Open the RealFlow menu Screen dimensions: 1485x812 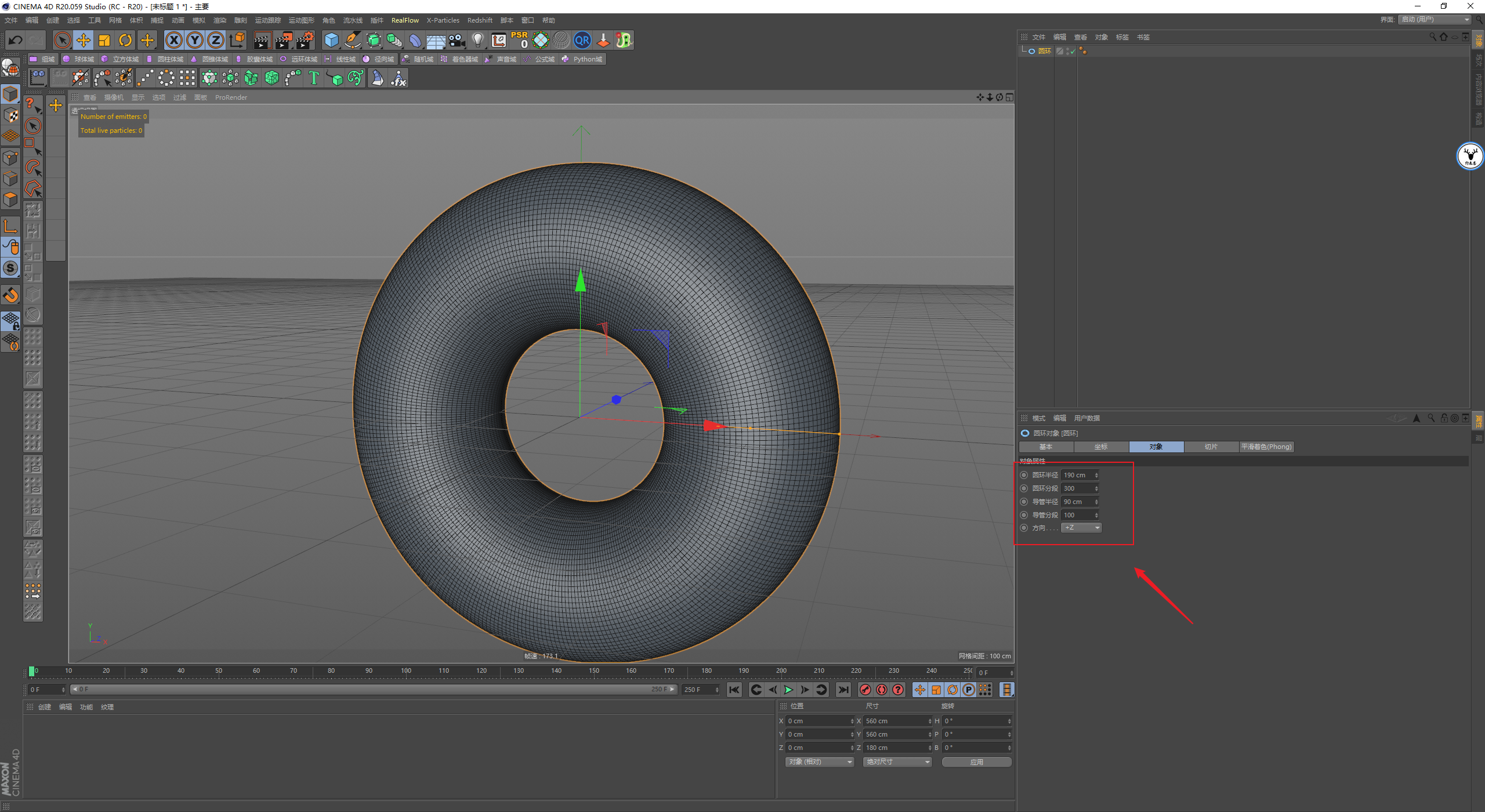(x=405, y=20)
